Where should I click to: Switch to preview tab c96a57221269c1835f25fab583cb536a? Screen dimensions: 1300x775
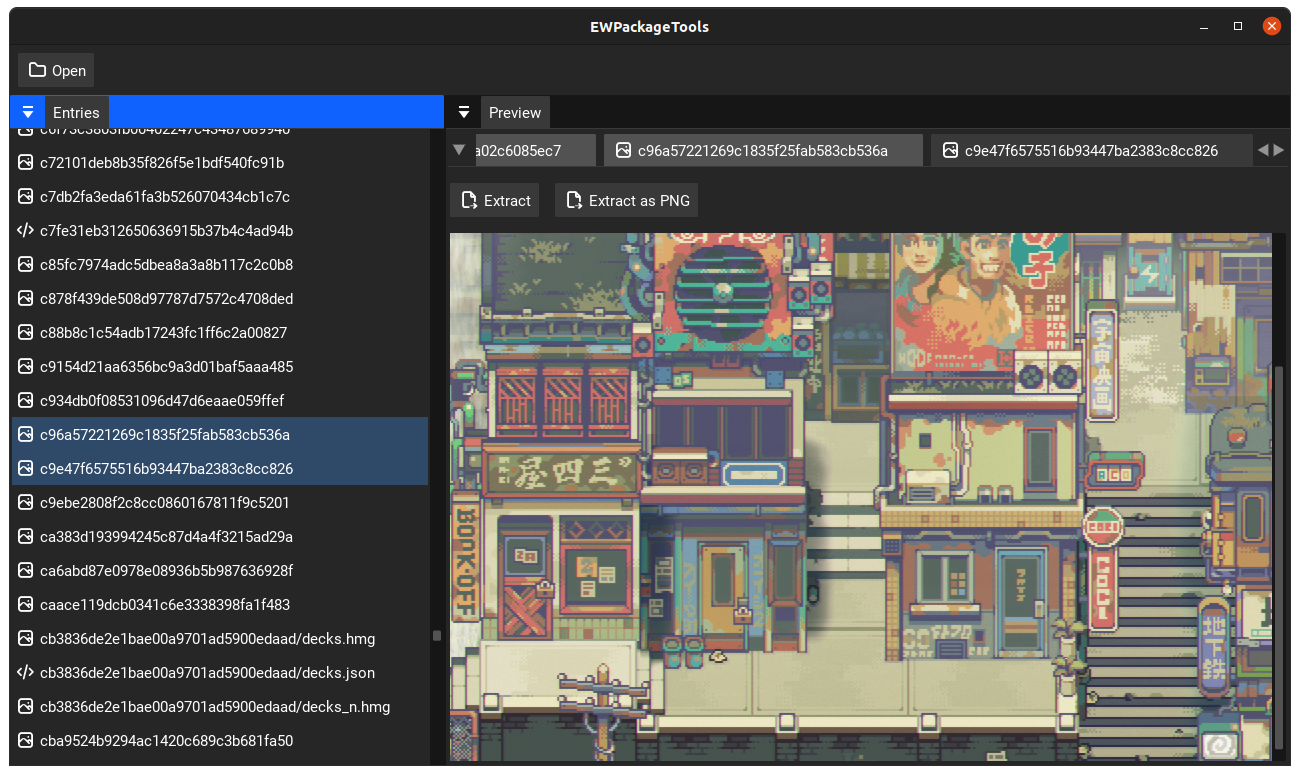[x=763, y=150]
